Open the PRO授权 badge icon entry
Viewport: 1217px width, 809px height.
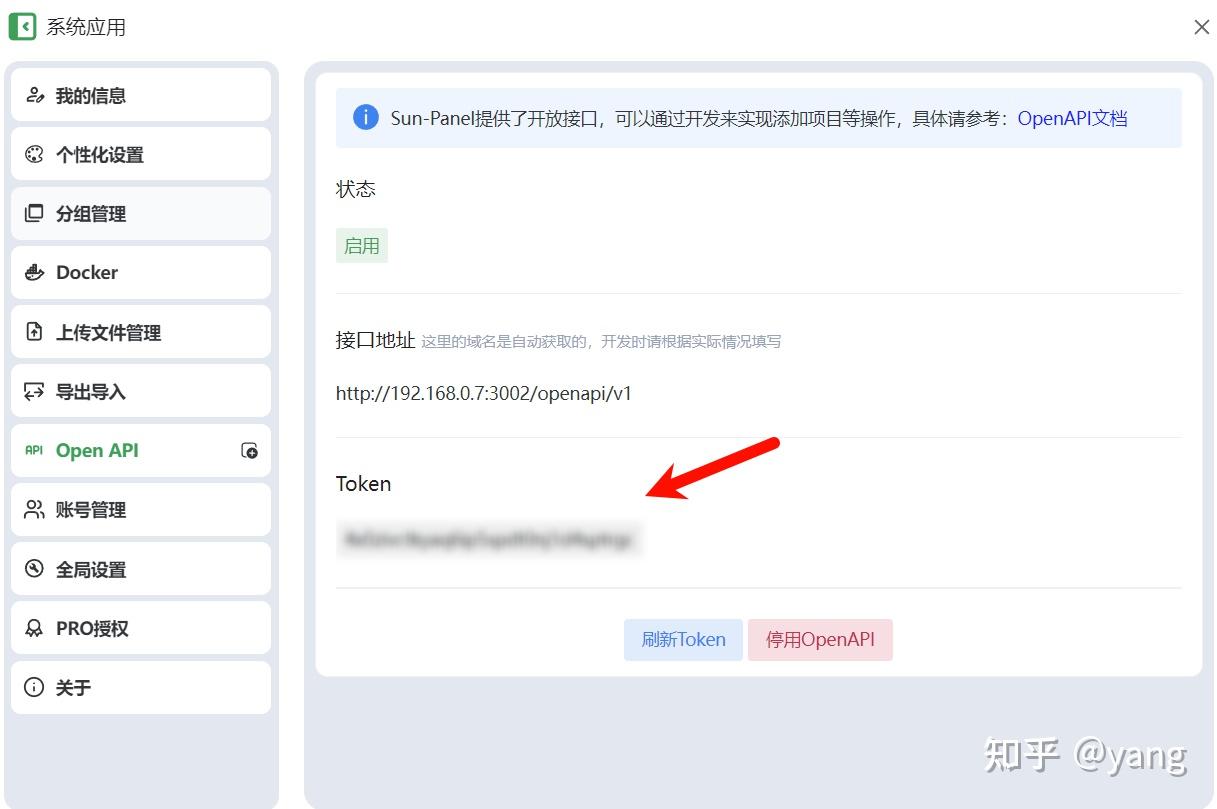pyautogui.click(x=35, y=629)
